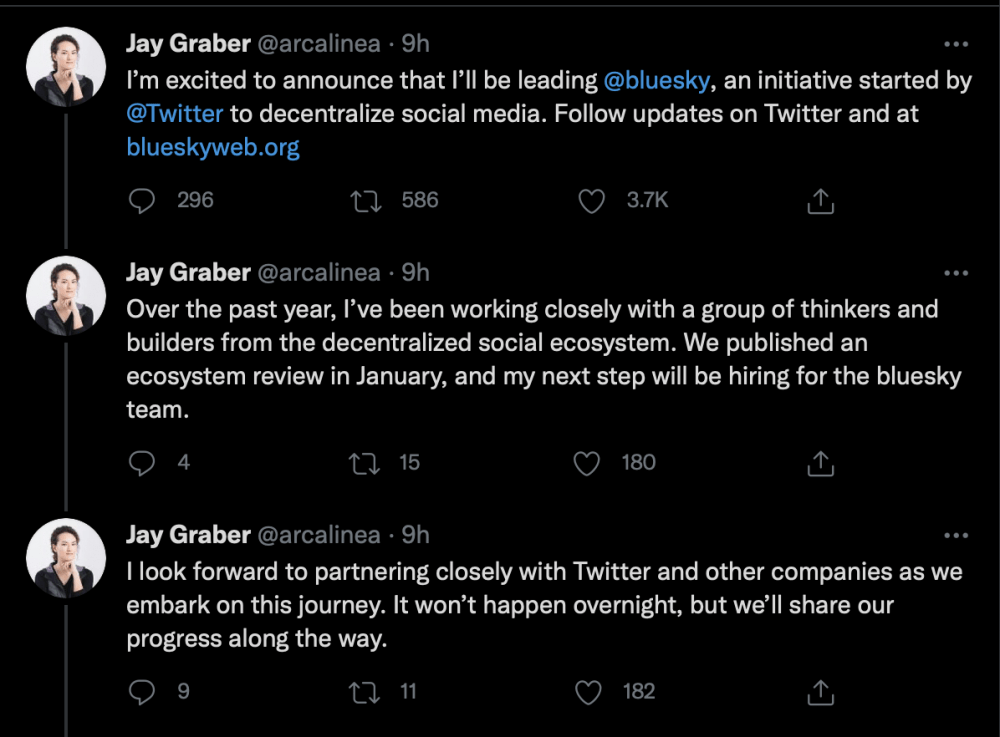Image resolution: width=1000 pixels, height=737 pixels.
Task: Open more options on first tweet
Action: point(956,44)
